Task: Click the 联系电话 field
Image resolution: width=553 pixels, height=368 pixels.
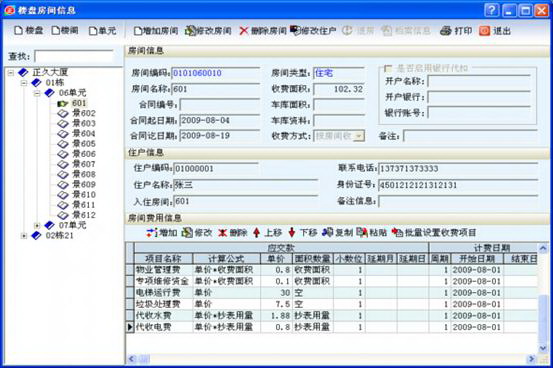Action: (458, 169)
